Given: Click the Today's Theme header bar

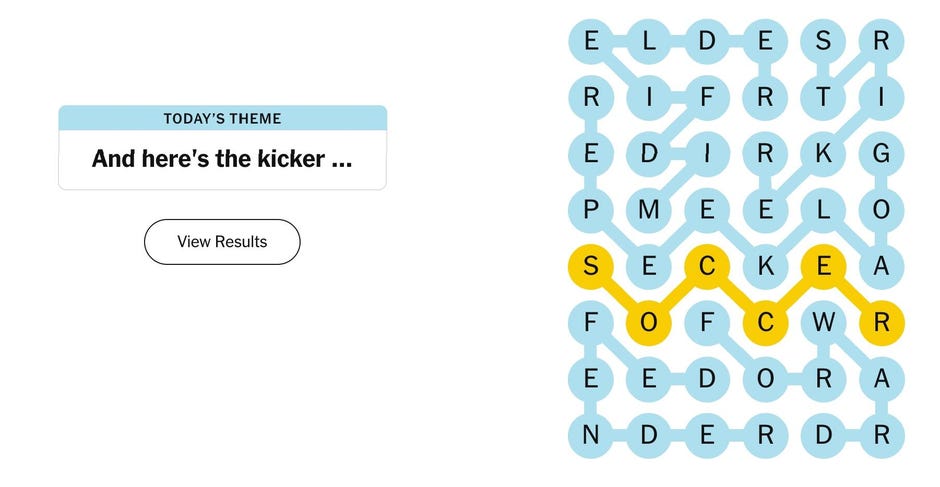Looking at the screenshot, I should [222, 119].
